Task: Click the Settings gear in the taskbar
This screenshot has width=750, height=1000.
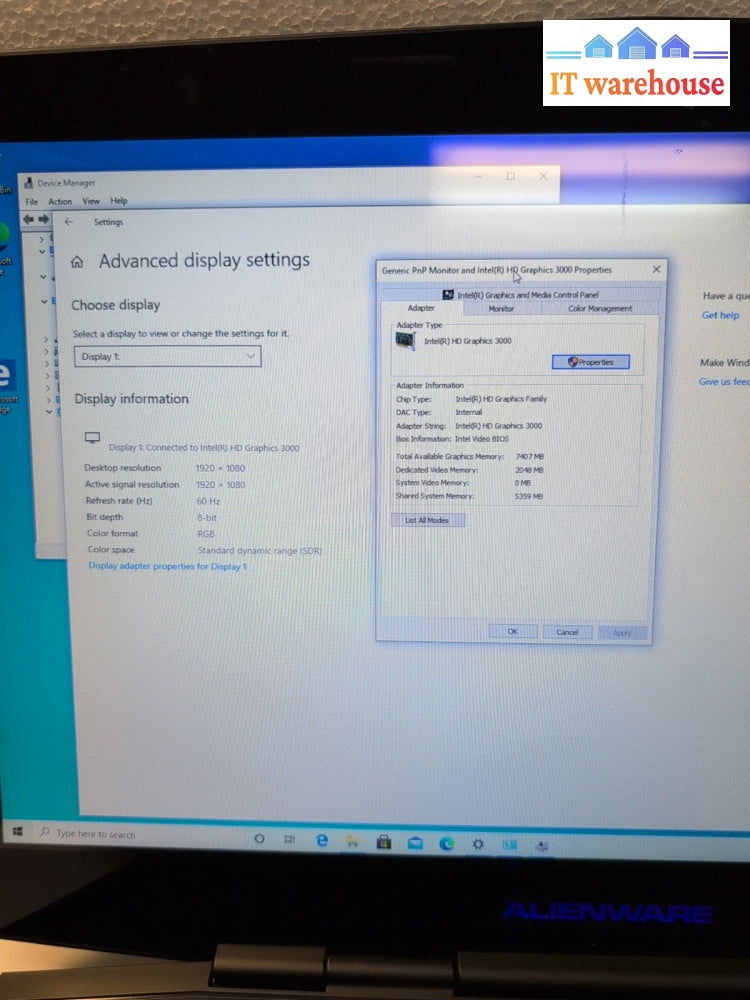Action: pos(478,844)
